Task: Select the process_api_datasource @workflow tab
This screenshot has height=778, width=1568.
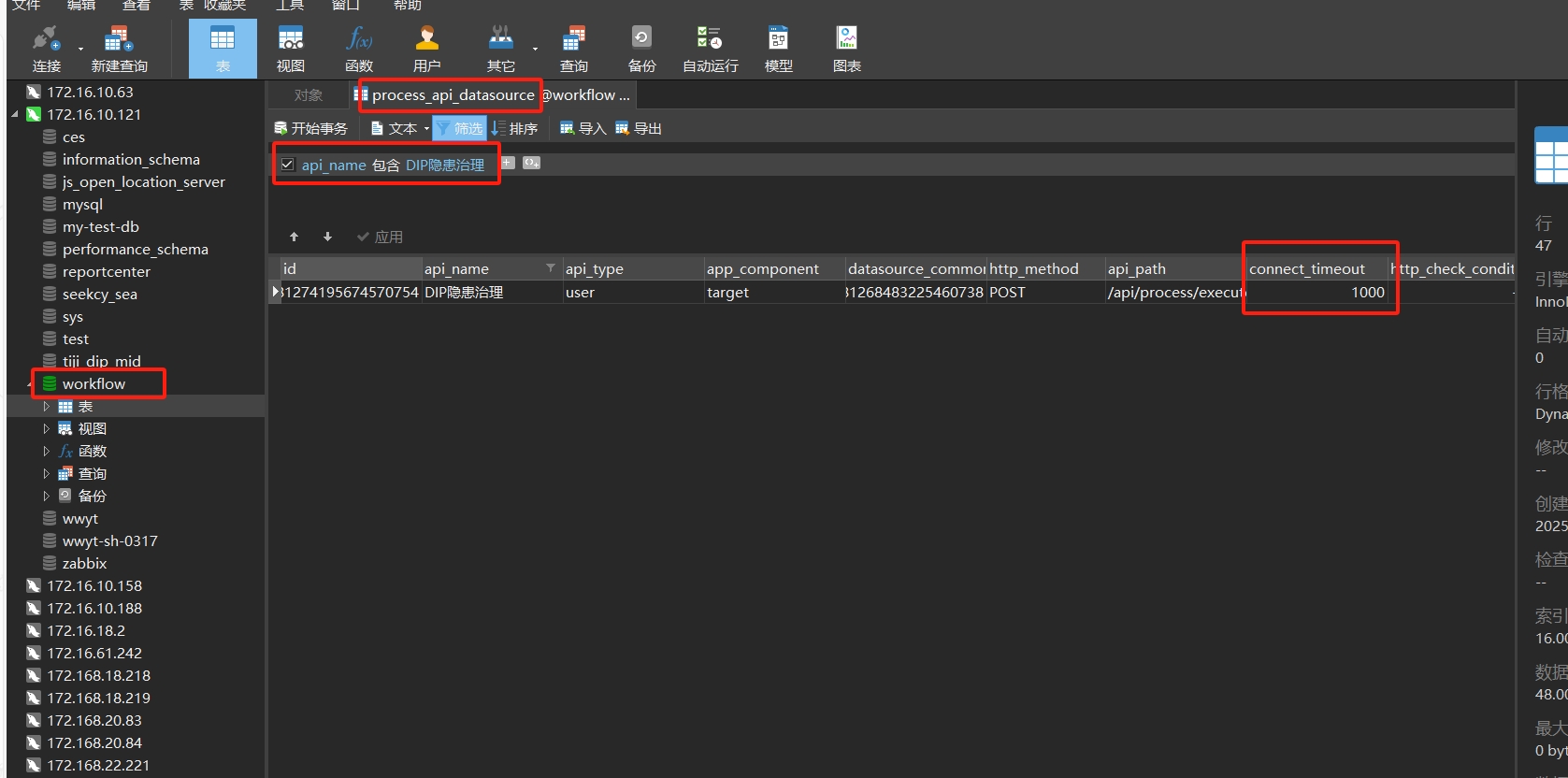Action: pos(493,94)
